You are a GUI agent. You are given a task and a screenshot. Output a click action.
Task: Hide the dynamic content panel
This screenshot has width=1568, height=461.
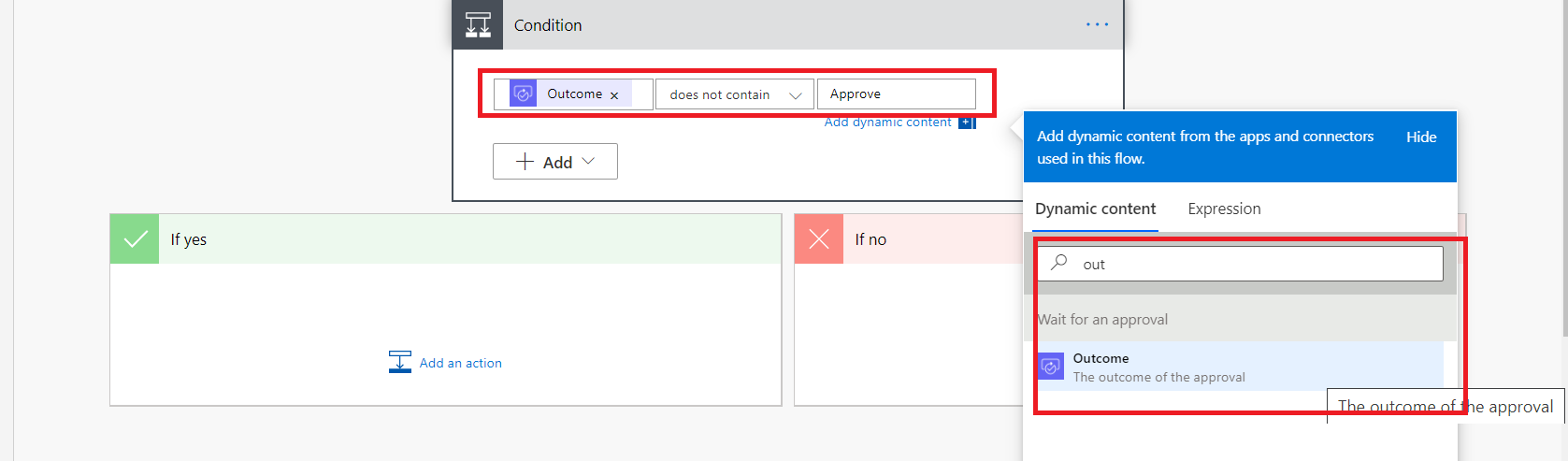[x=1421, y=137]
